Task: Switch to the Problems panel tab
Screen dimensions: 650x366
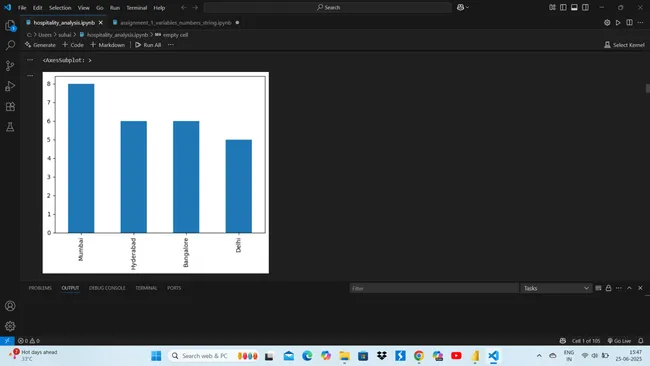Action: tap(40, 288)
